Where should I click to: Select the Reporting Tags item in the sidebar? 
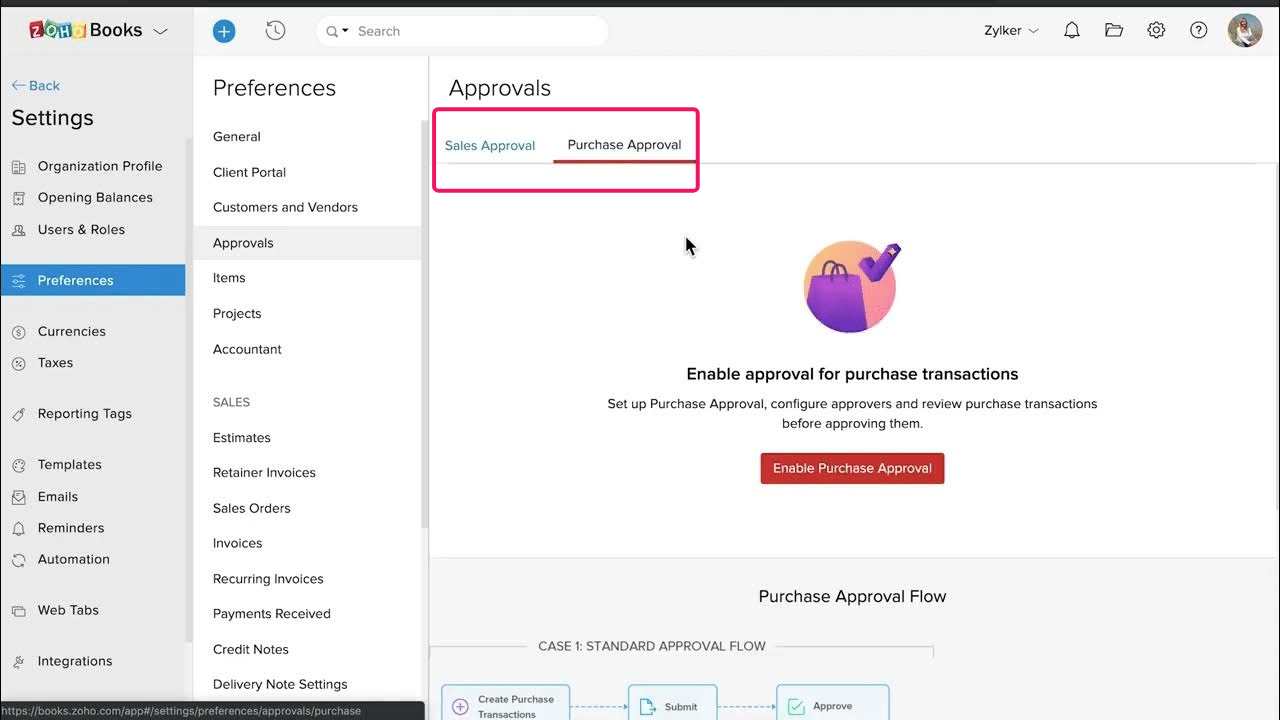87,413
